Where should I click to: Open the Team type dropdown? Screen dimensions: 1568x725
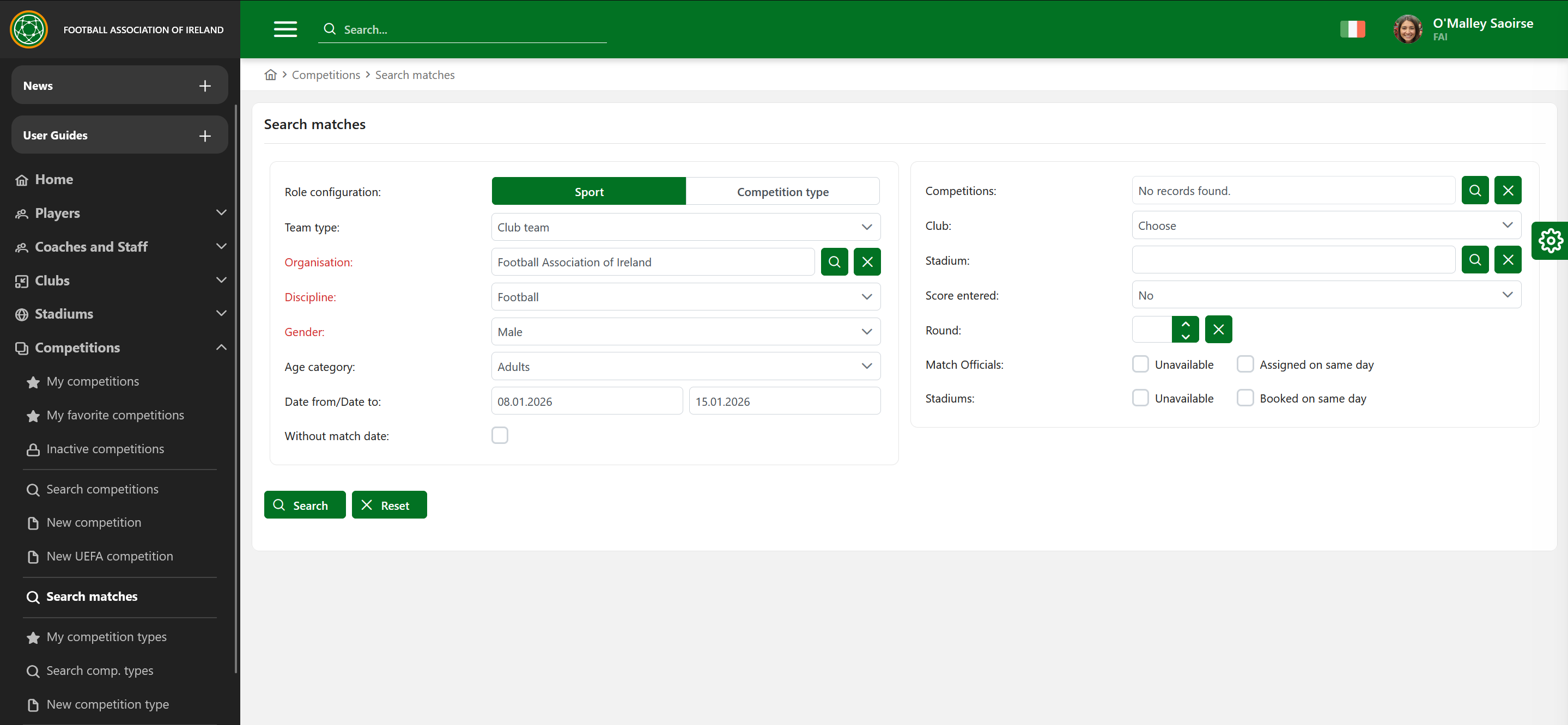pyautogui.click(x=685, y=227)
